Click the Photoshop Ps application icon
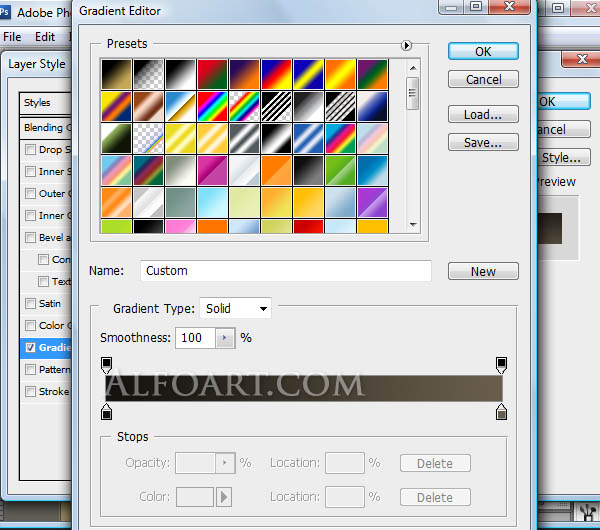Screen dimensions: 600x530 point(5,12)
